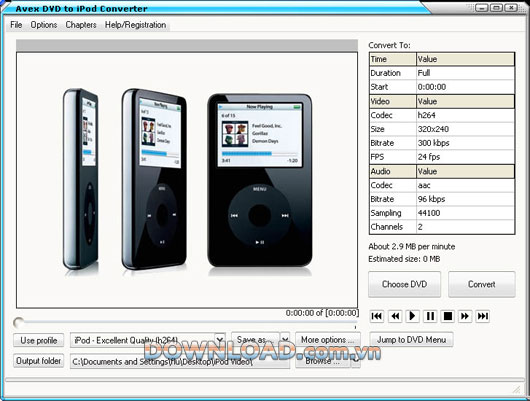Click the Sampling value 44100
Screen dimensions: 530x401
[465, 213]
